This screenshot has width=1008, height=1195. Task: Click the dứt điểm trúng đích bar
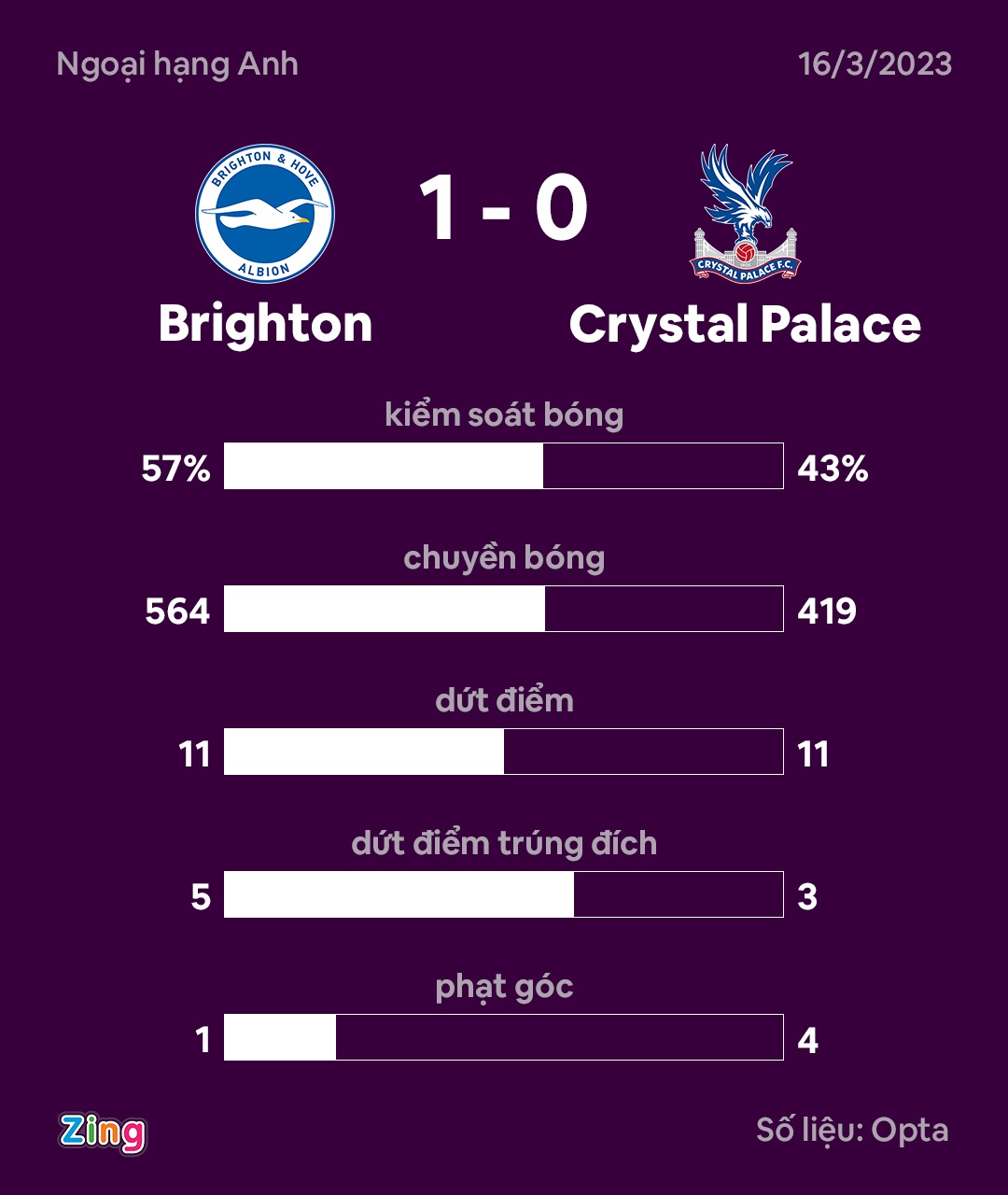pos(503,894)
